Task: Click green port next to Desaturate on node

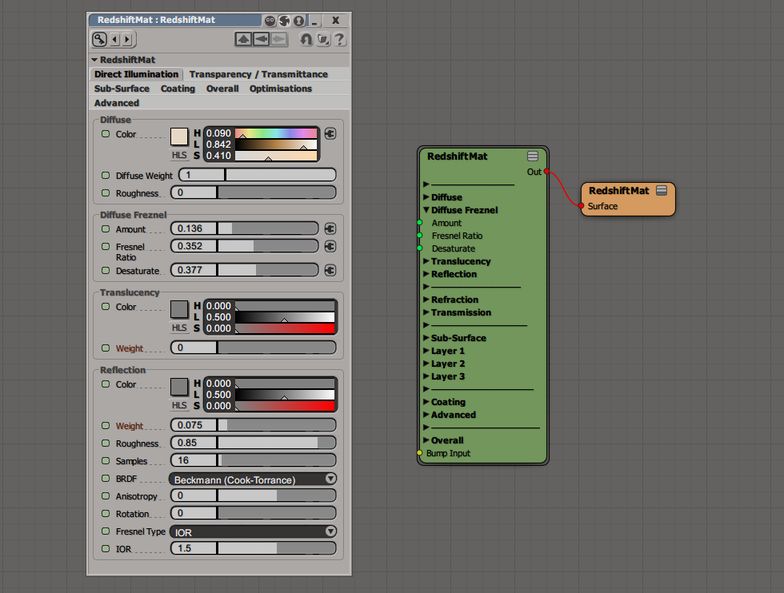Action: (420, 248)
